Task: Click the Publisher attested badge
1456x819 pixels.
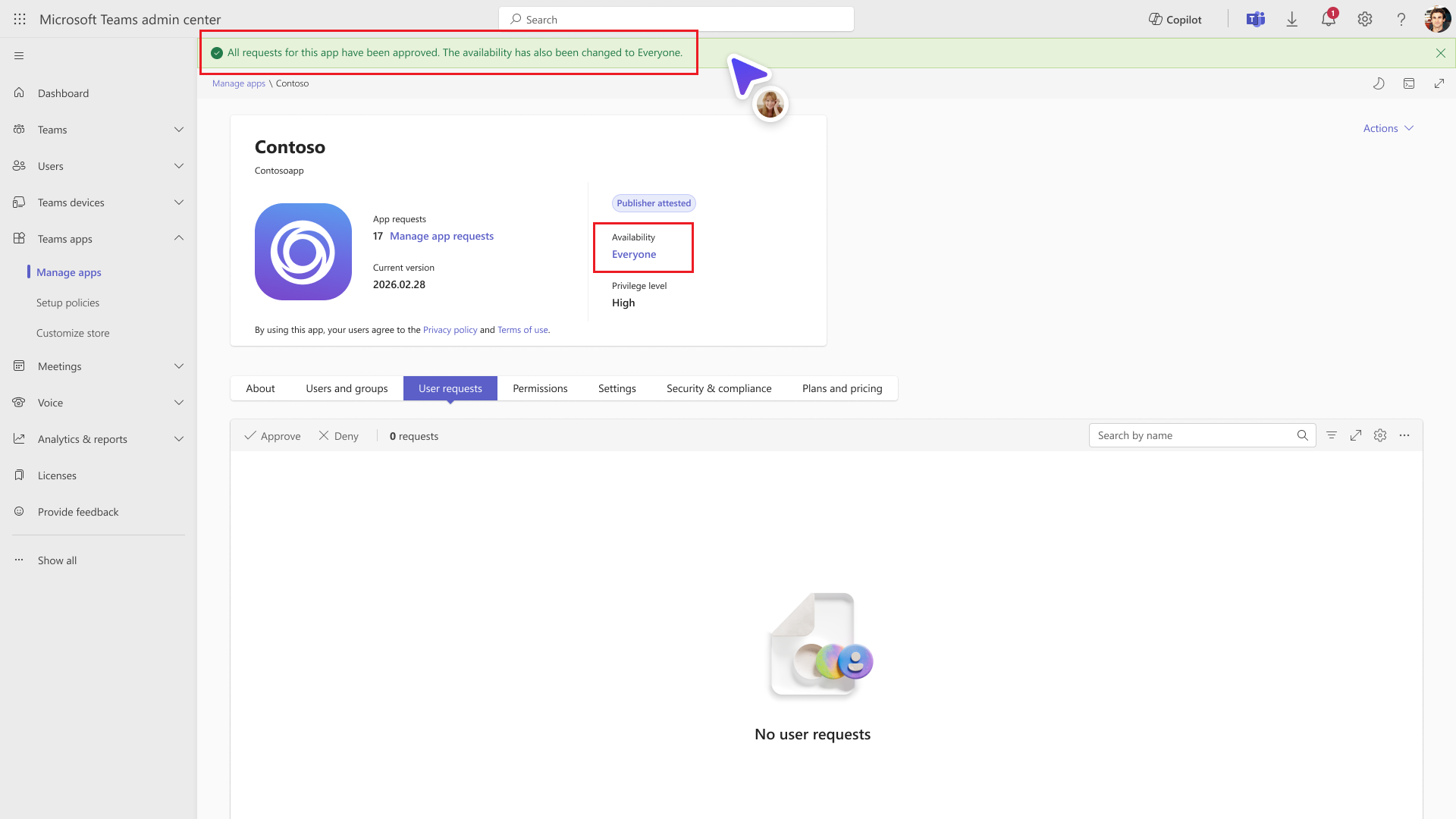Action: tap(654, 203)
